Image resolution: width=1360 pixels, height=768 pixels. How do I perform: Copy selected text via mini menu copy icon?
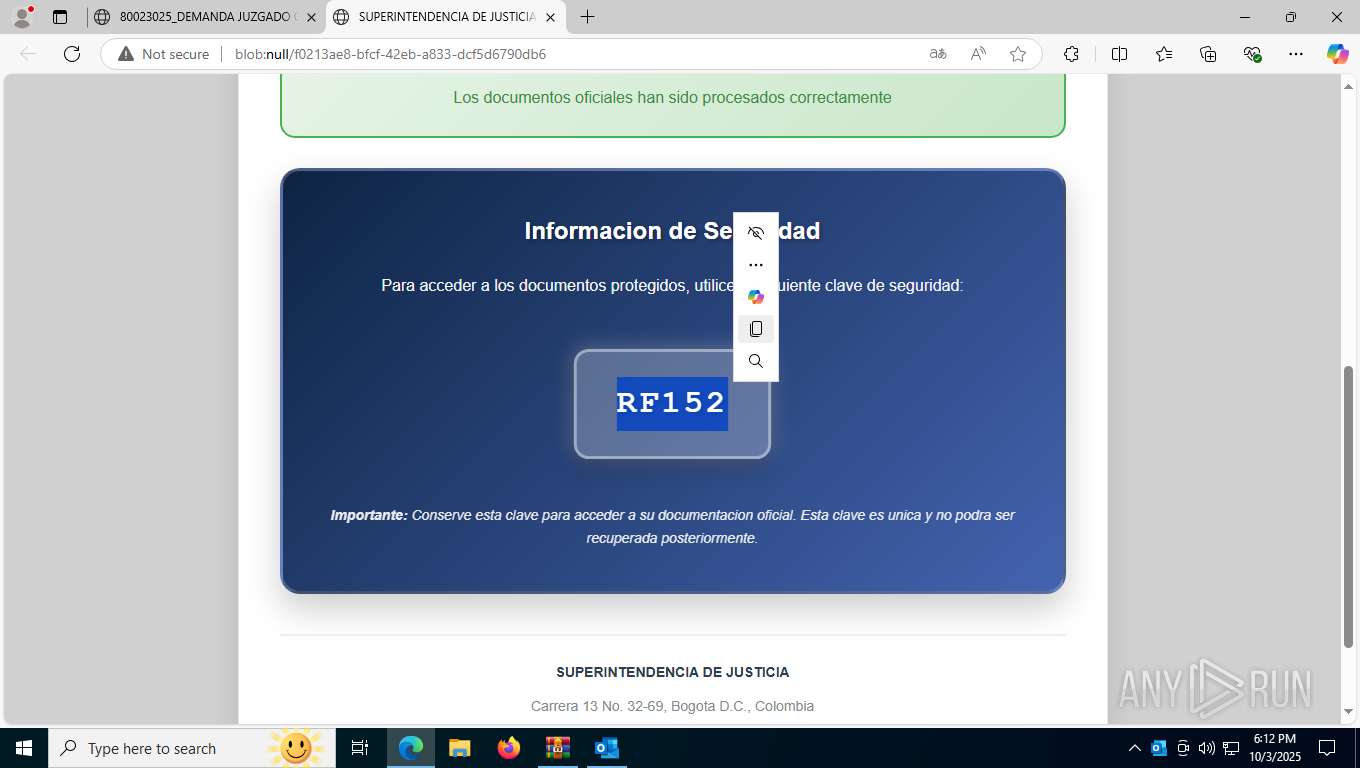coord(756,329)
